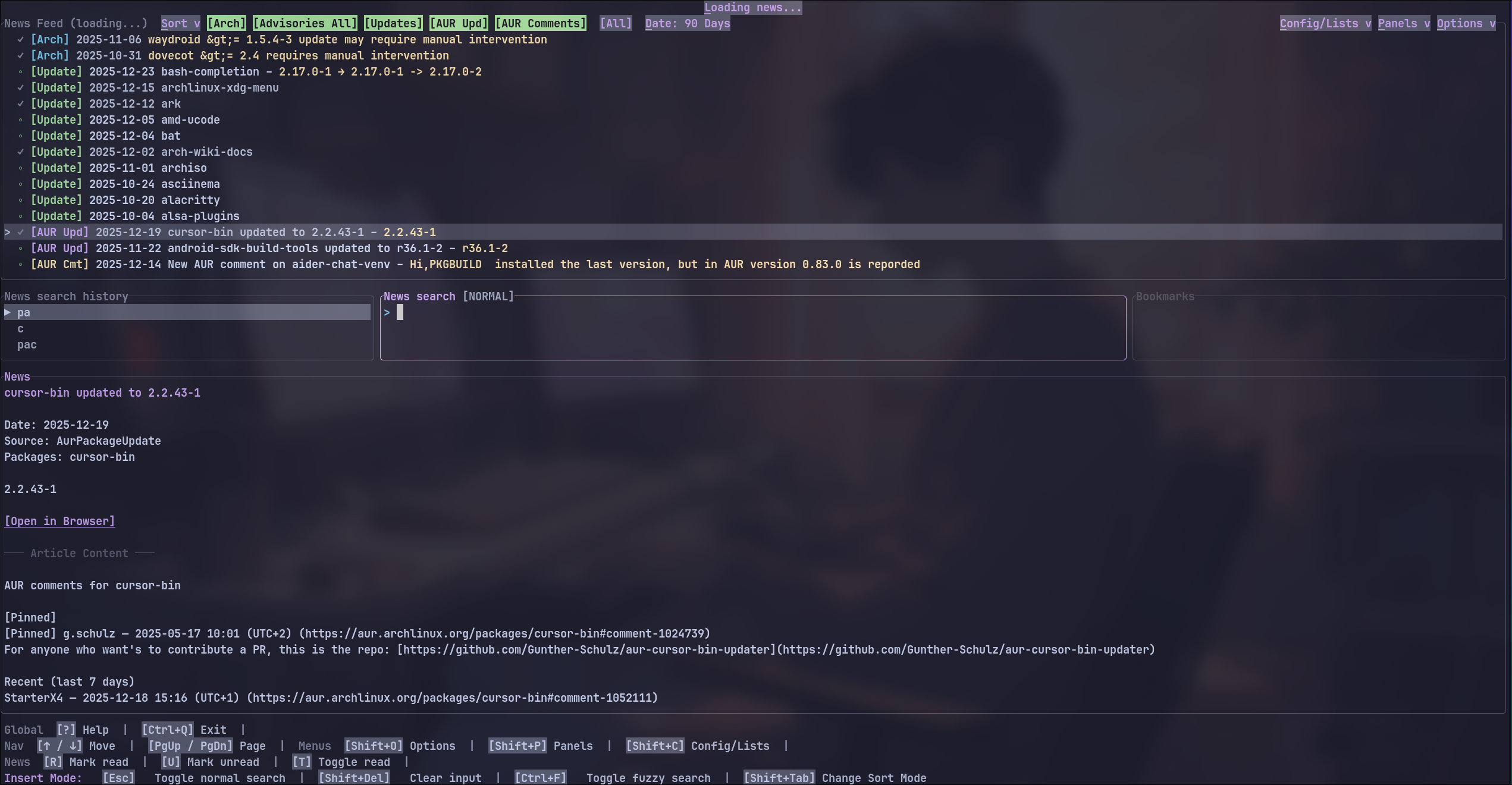Click the [Open in Browser] link
This screenshot has width=1512, height=785.
pyautogui.click(x=59, y=521)
